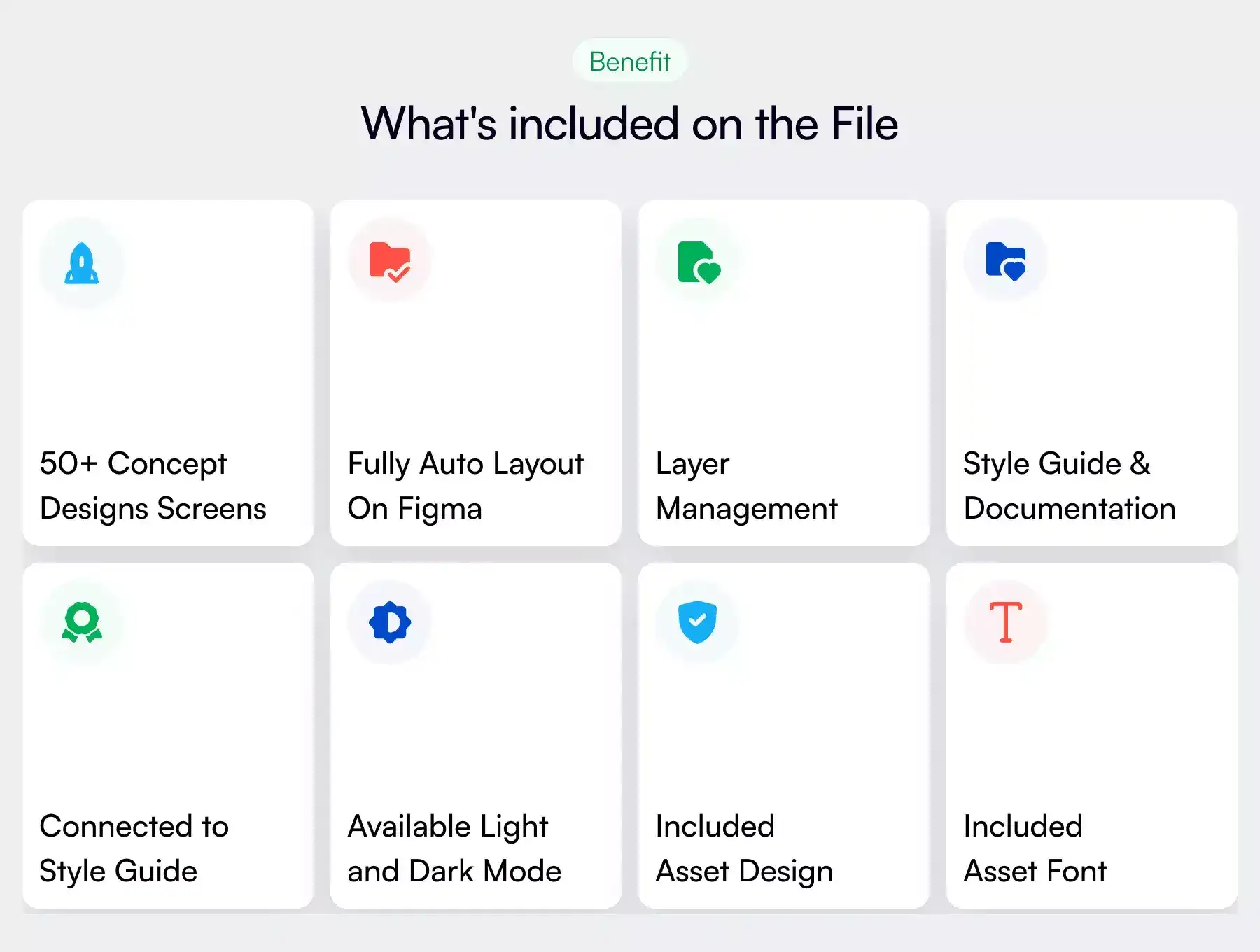
Task: Open the "Included Asset Font" text
Action: (x=1035, y=848)
